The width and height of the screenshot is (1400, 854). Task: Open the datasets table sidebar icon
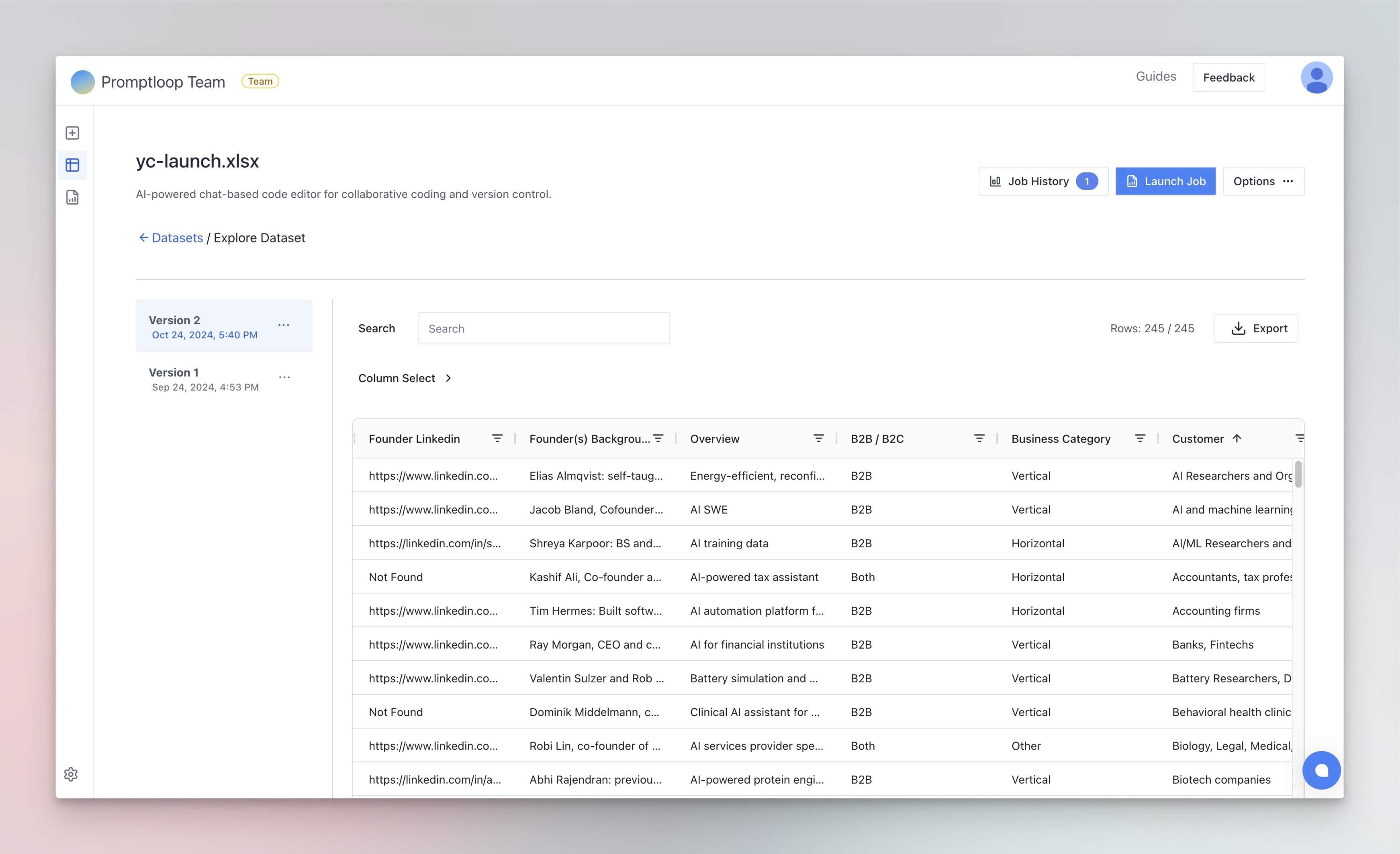pos(72,166)
